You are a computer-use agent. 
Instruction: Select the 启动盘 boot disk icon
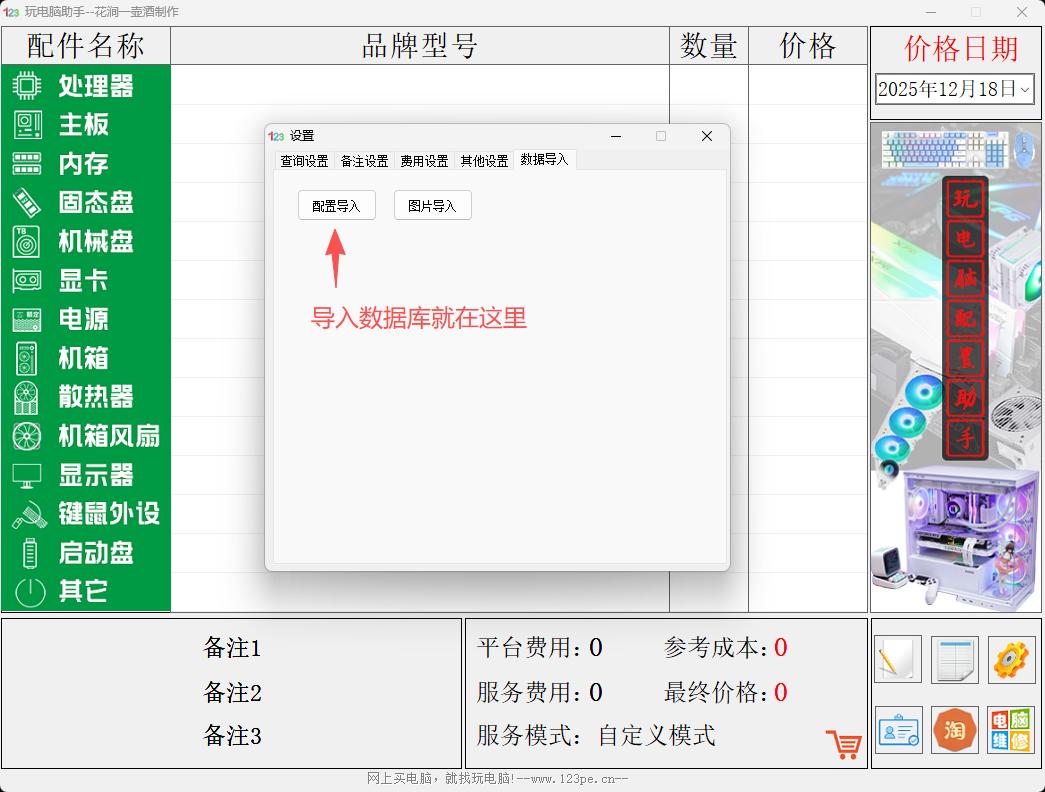coord(28,553)
